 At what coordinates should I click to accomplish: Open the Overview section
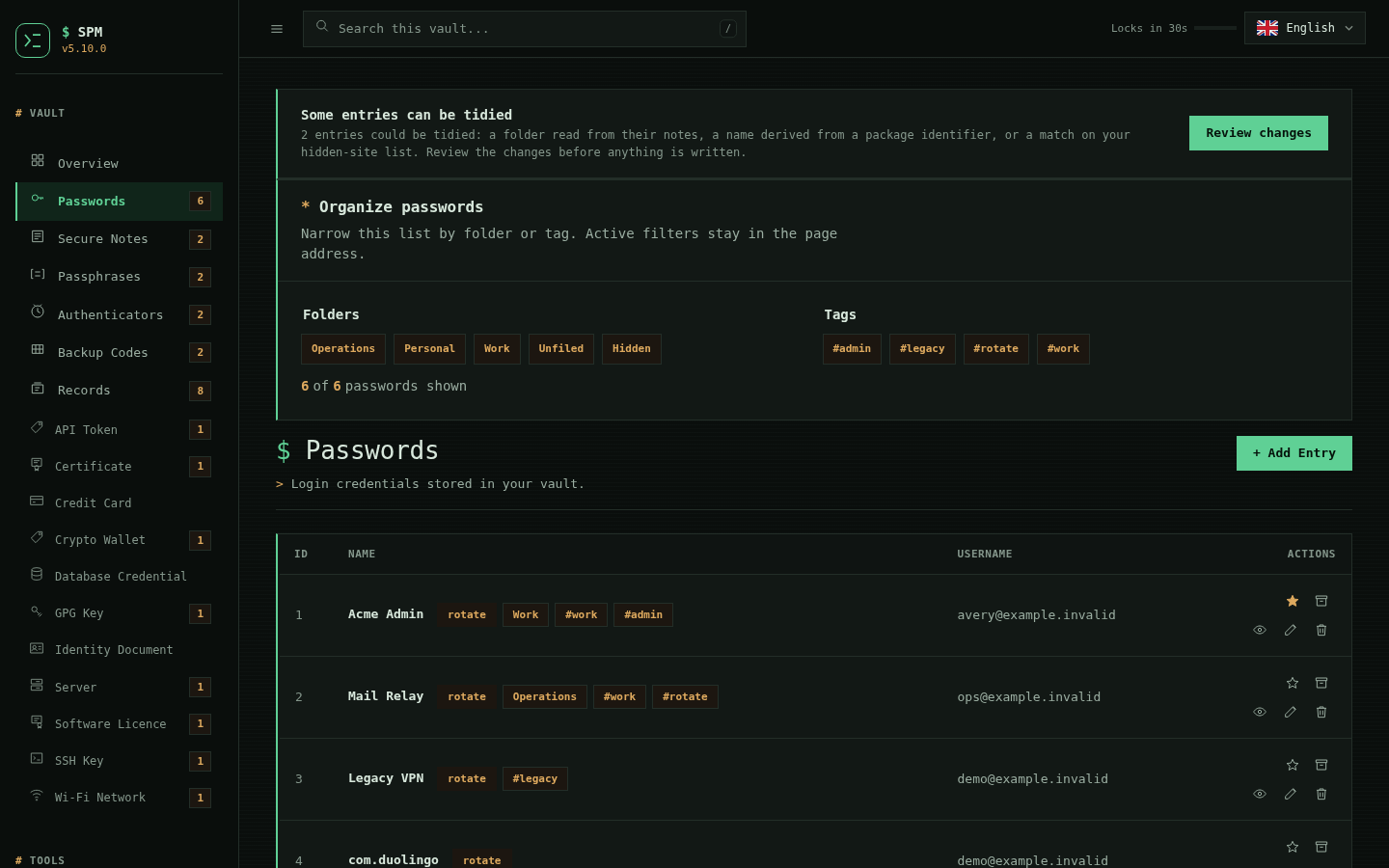point(120,163)
